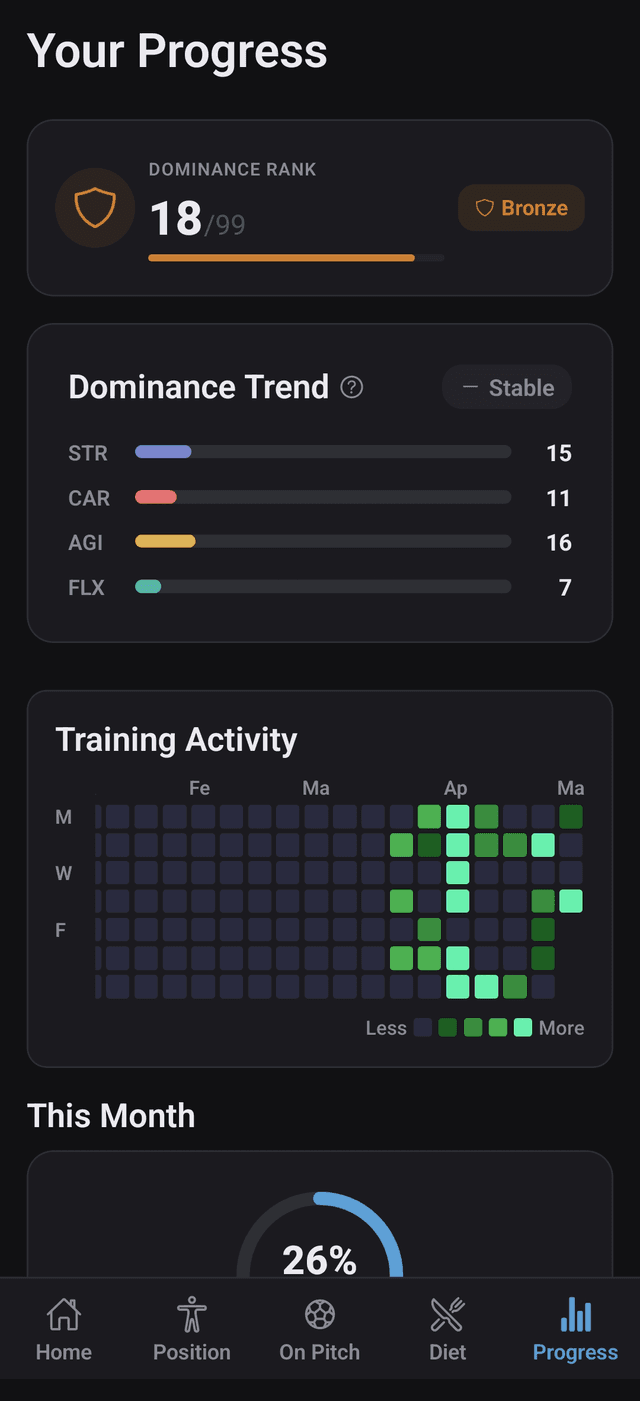Screen dimensions: 640x1401
Task: Tap the Progress bar chart icon
Action: (575, 1314)
